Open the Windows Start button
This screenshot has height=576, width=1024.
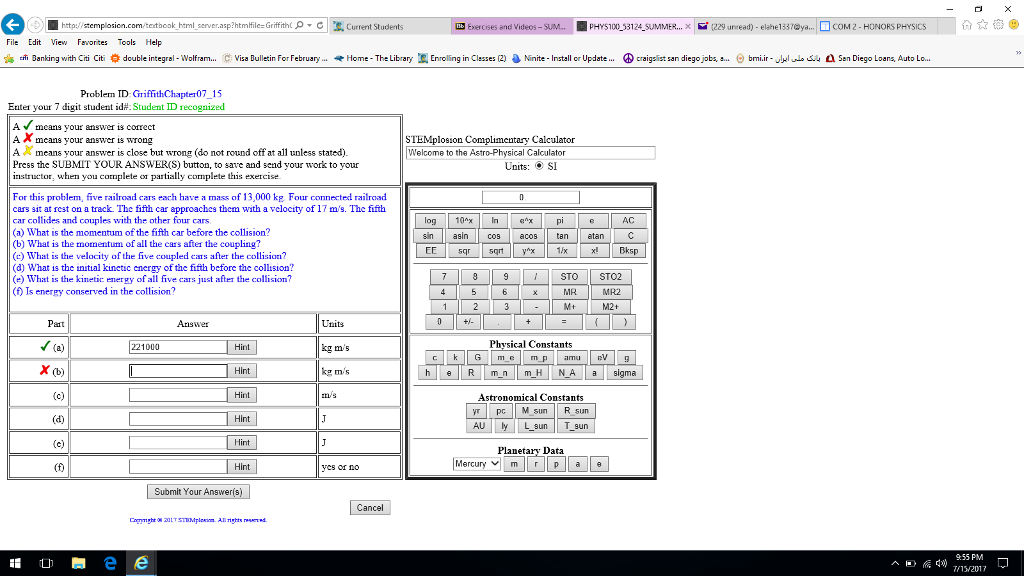15,563
